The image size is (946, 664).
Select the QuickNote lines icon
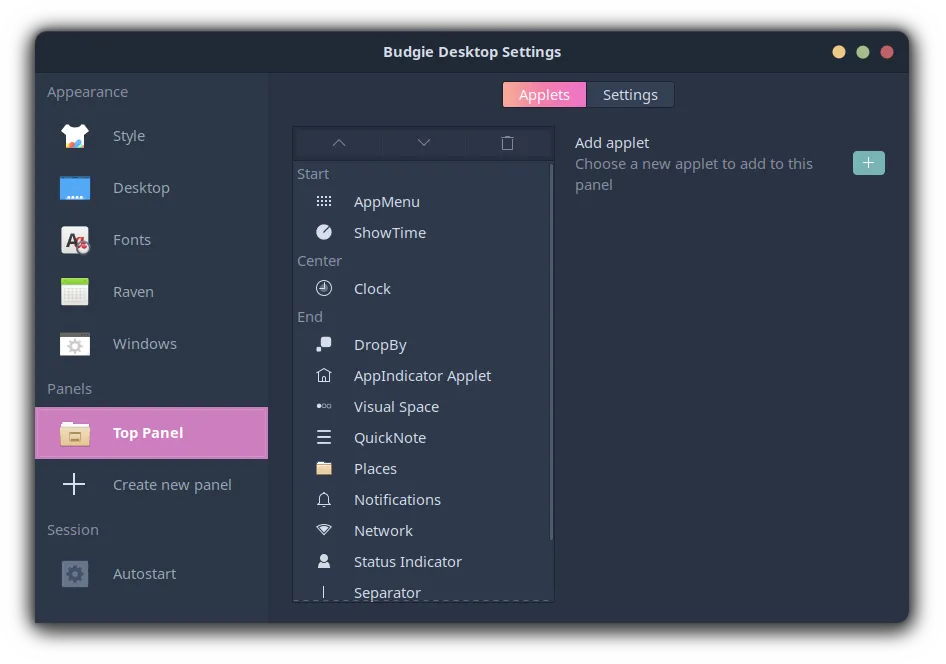[324, 438]
